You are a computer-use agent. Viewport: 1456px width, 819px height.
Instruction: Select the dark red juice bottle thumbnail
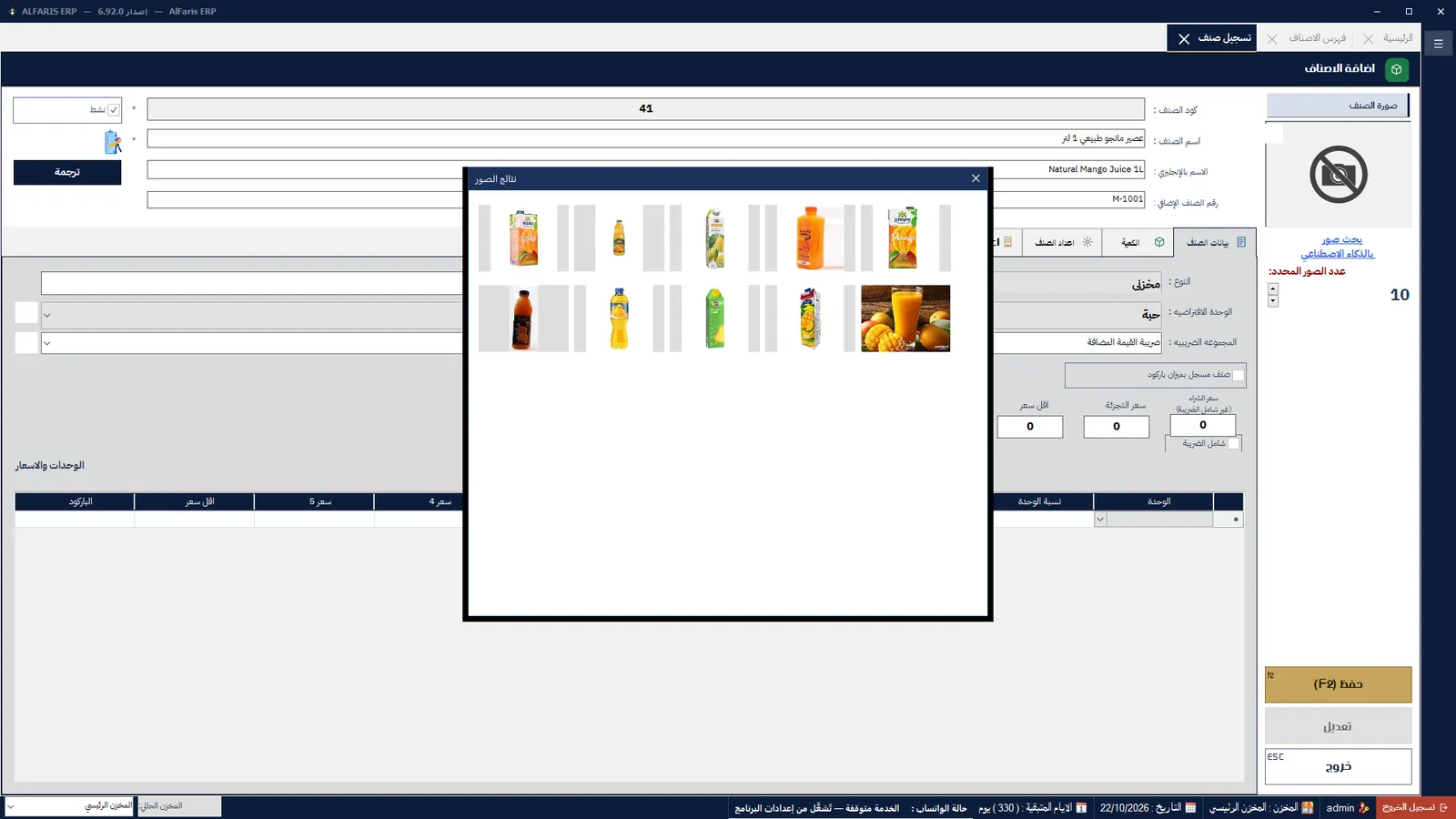tap(522, 318)
